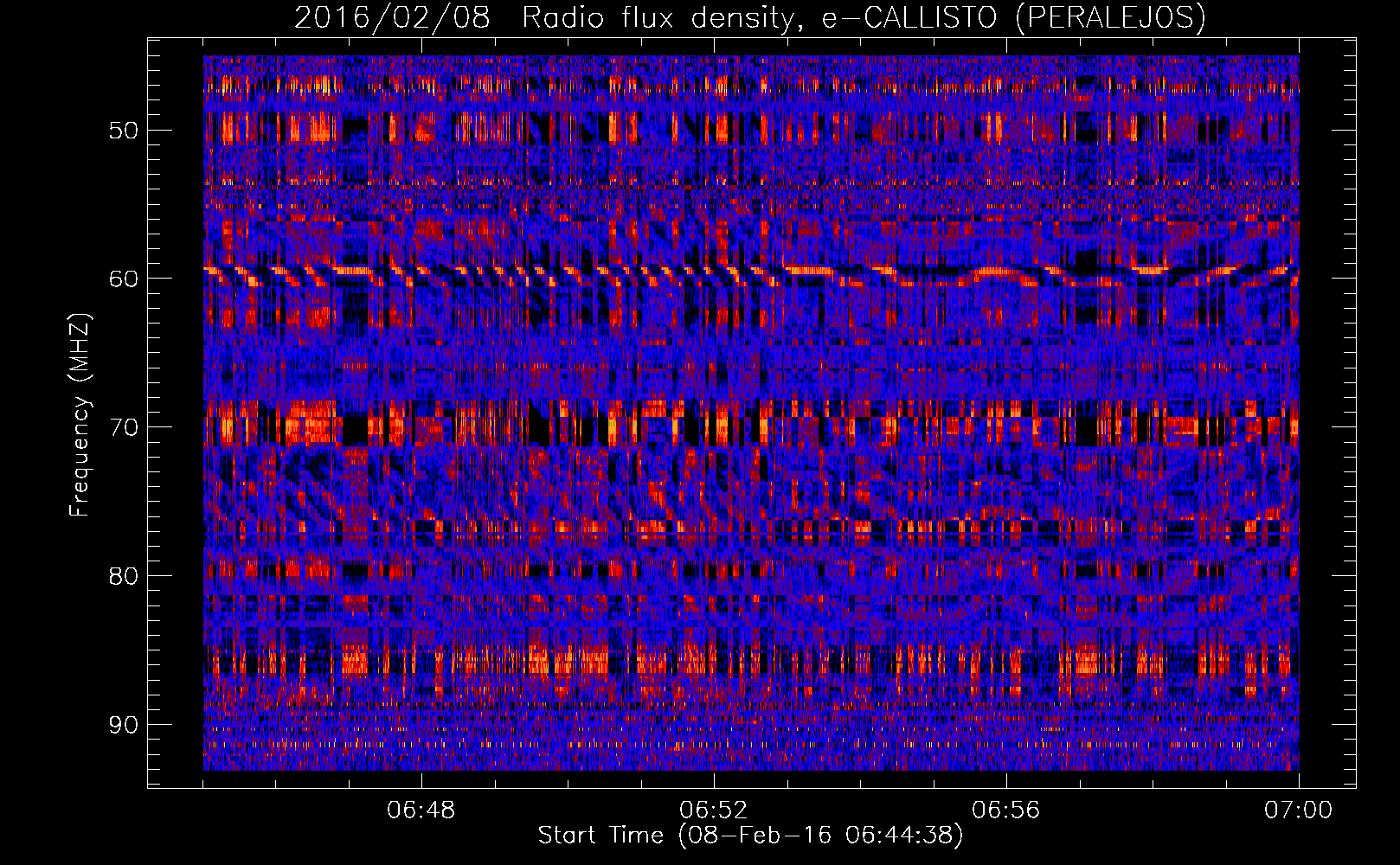Click the 06:56 time tick label
Viewport: 1400px width, 865px height.
pyautogui.click(x=1006, y=811)
